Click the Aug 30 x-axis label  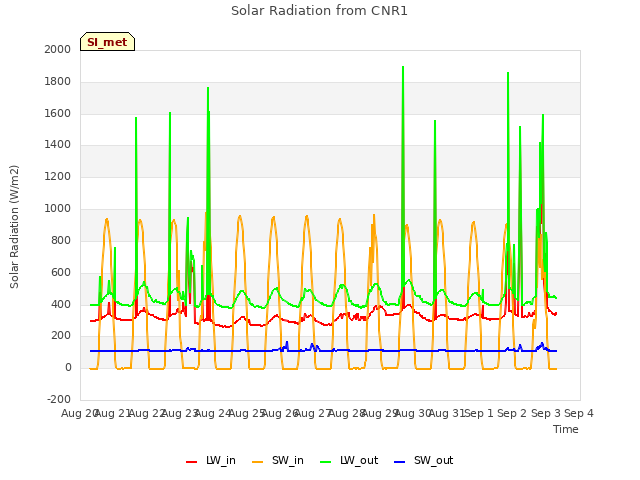[x=413, y=413]
